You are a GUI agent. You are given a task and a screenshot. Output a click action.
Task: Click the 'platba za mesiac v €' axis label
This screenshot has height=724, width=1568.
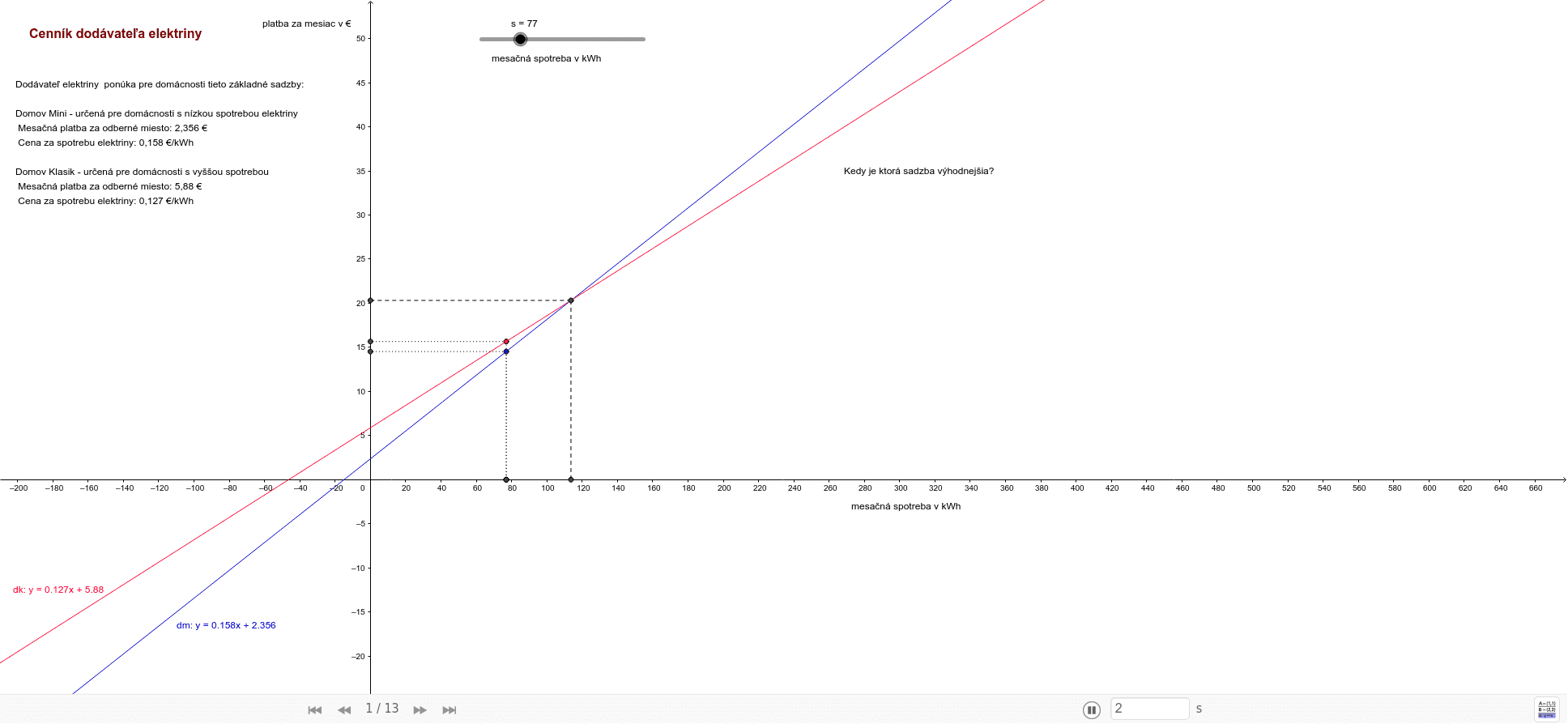pyautogui.click(x=307, y=23)
